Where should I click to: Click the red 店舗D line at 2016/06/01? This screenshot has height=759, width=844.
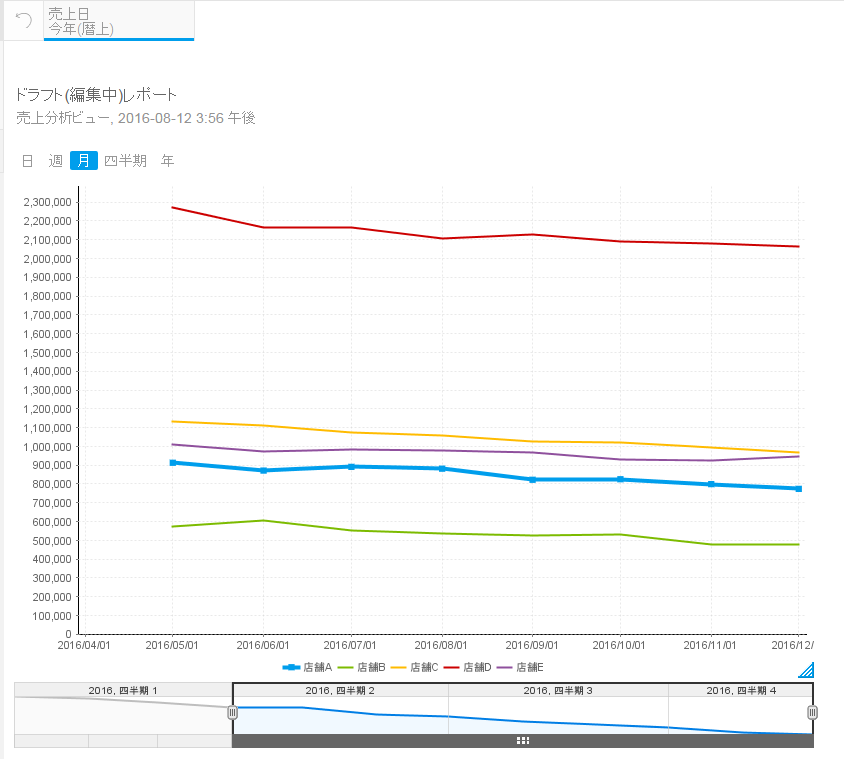pos(263,227)
